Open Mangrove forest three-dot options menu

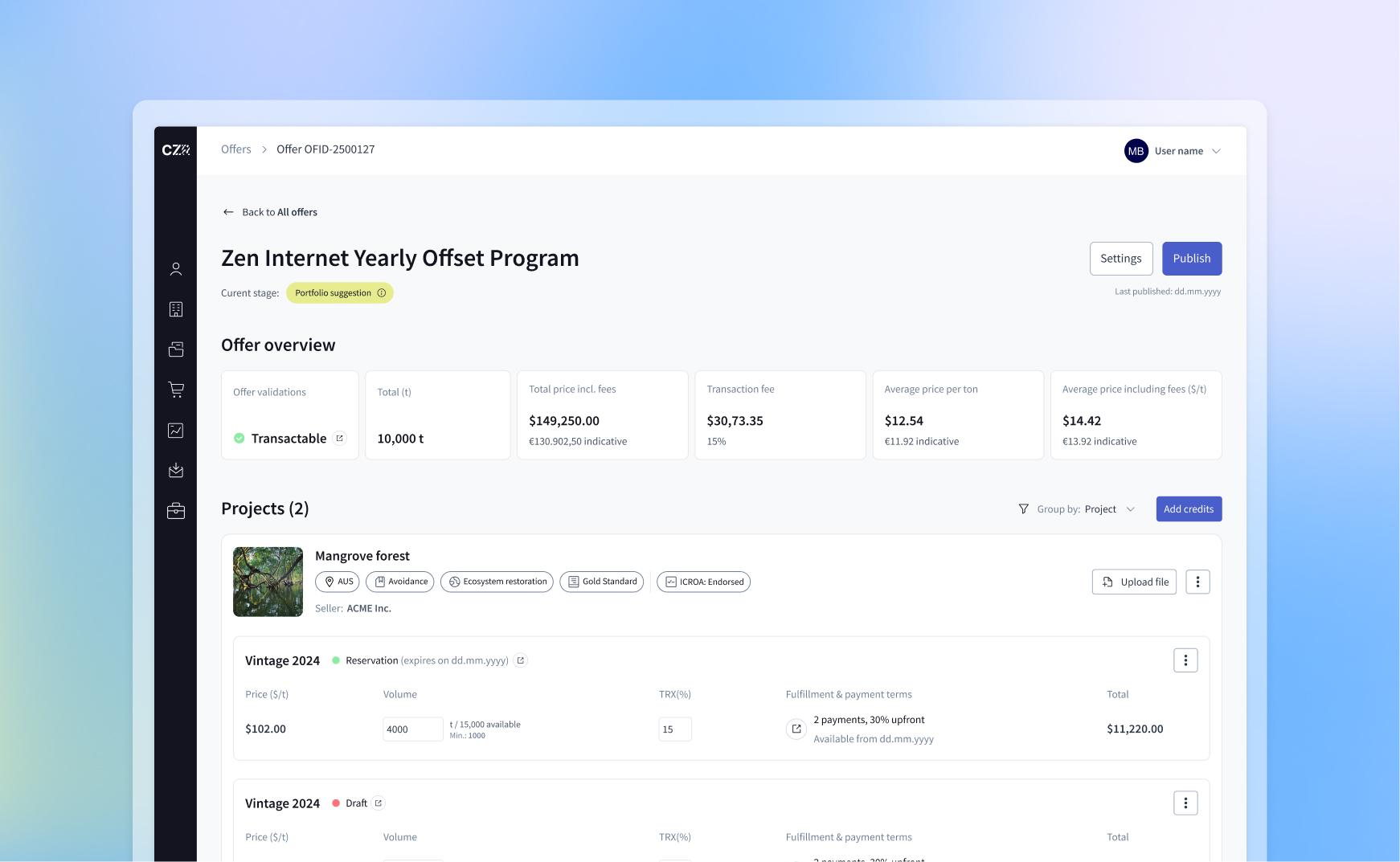pos(1197,582)
